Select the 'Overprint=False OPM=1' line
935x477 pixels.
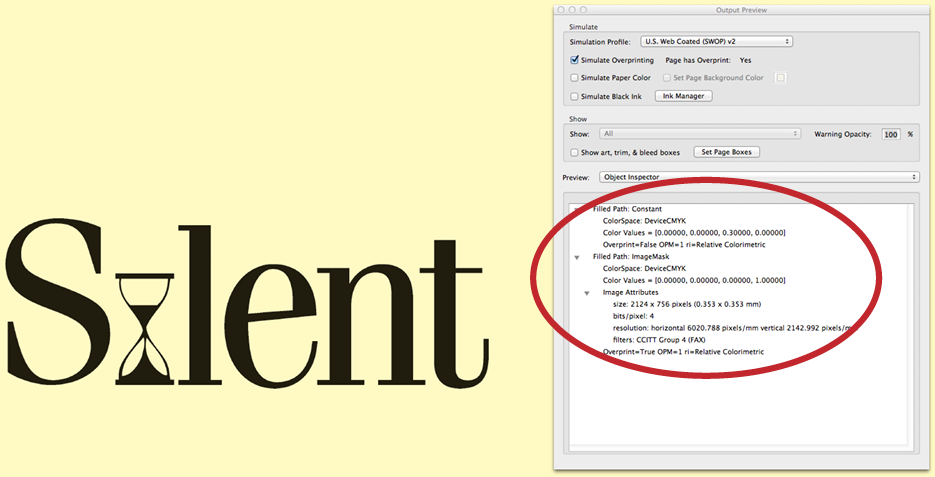(x=684, y=245)
